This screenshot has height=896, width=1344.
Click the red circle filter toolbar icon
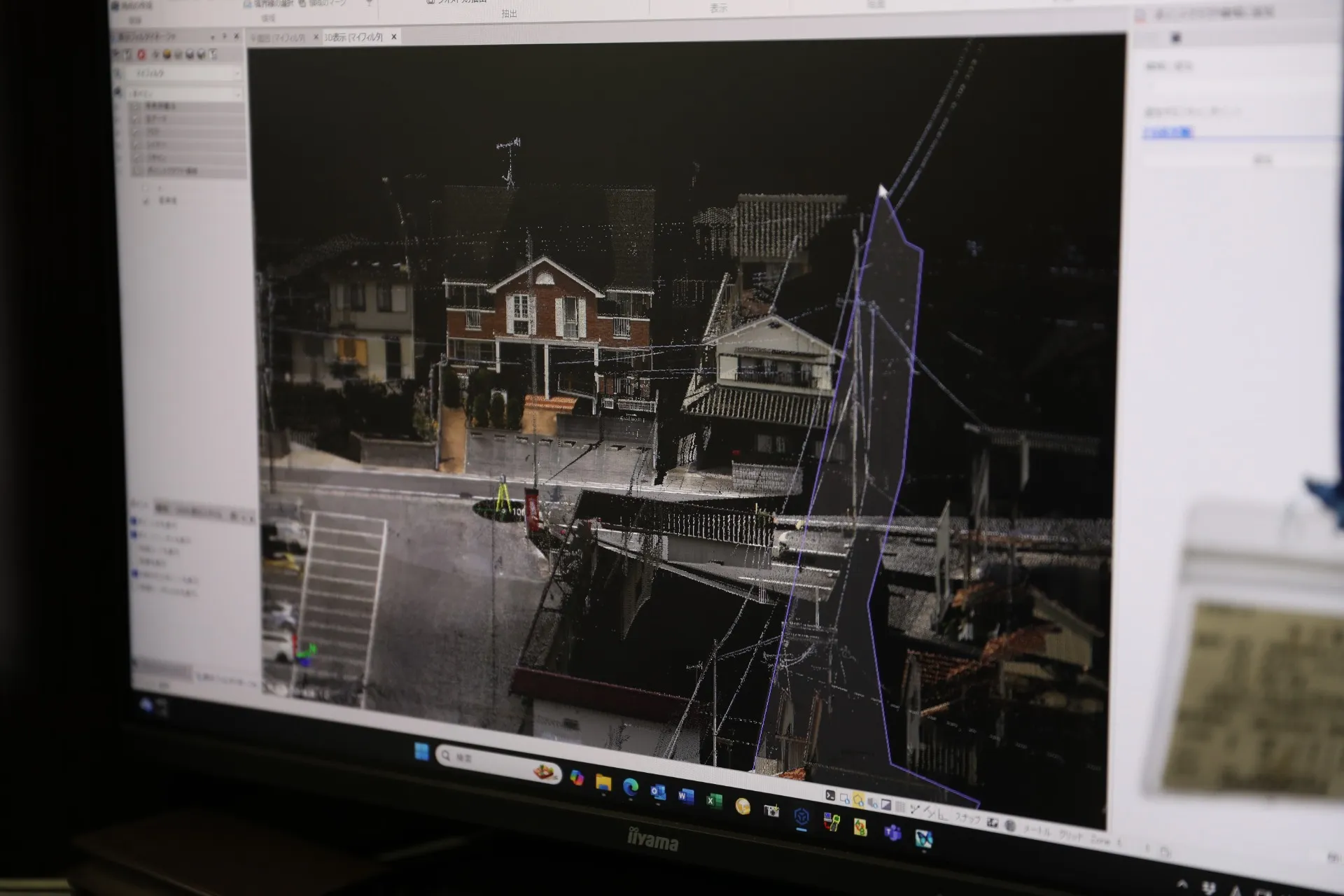pos(141,55)
